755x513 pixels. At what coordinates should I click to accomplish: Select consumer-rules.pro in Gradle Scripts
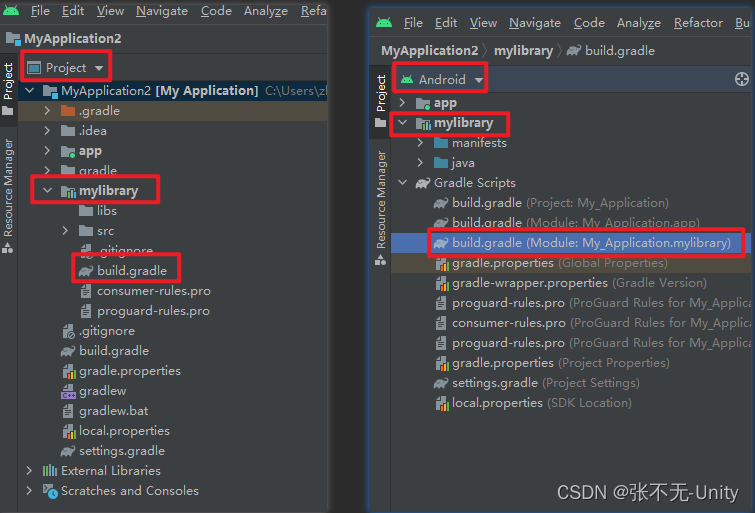593,323
